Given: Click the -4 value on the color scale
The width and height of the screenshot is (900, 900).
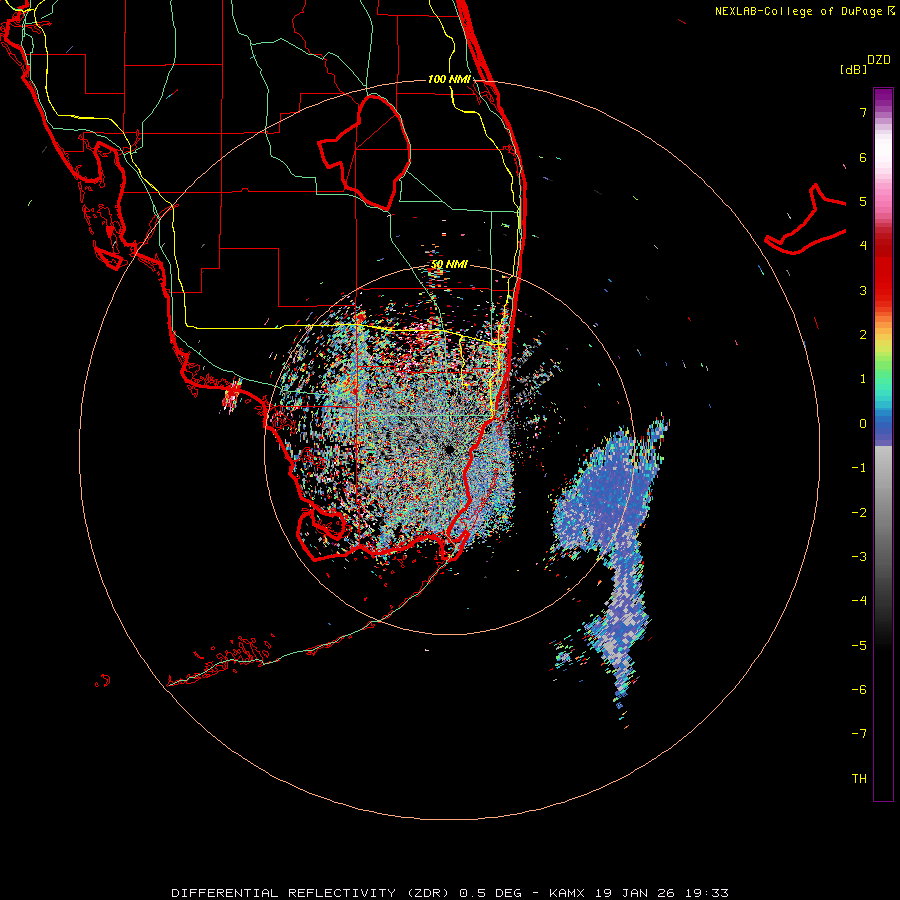Looking at the screenshot, I should pos(859,600).
